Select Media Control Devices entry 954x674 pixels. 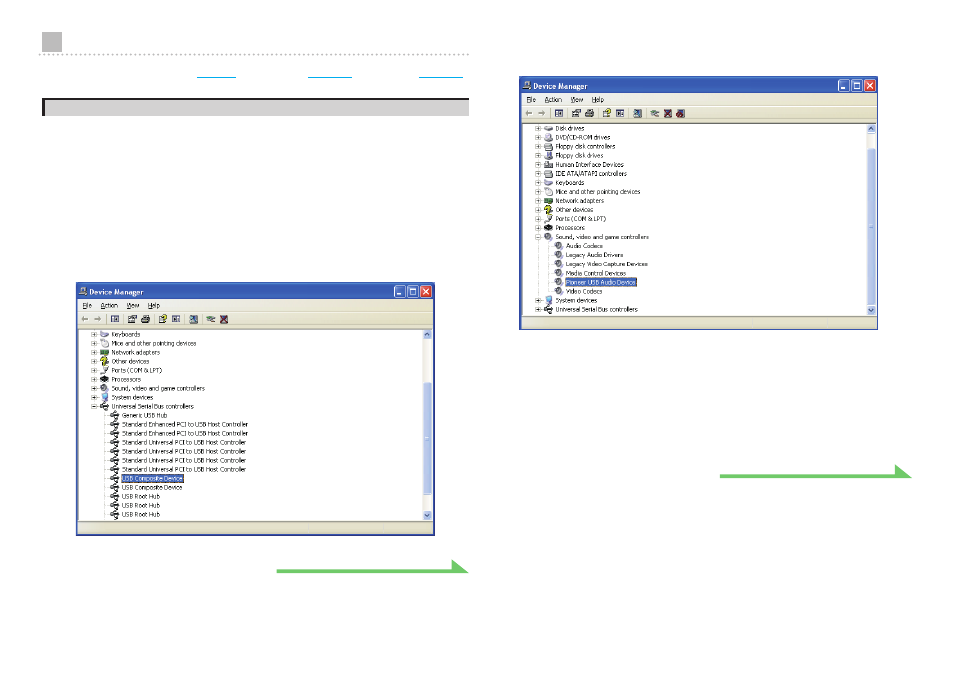[596, 273]
